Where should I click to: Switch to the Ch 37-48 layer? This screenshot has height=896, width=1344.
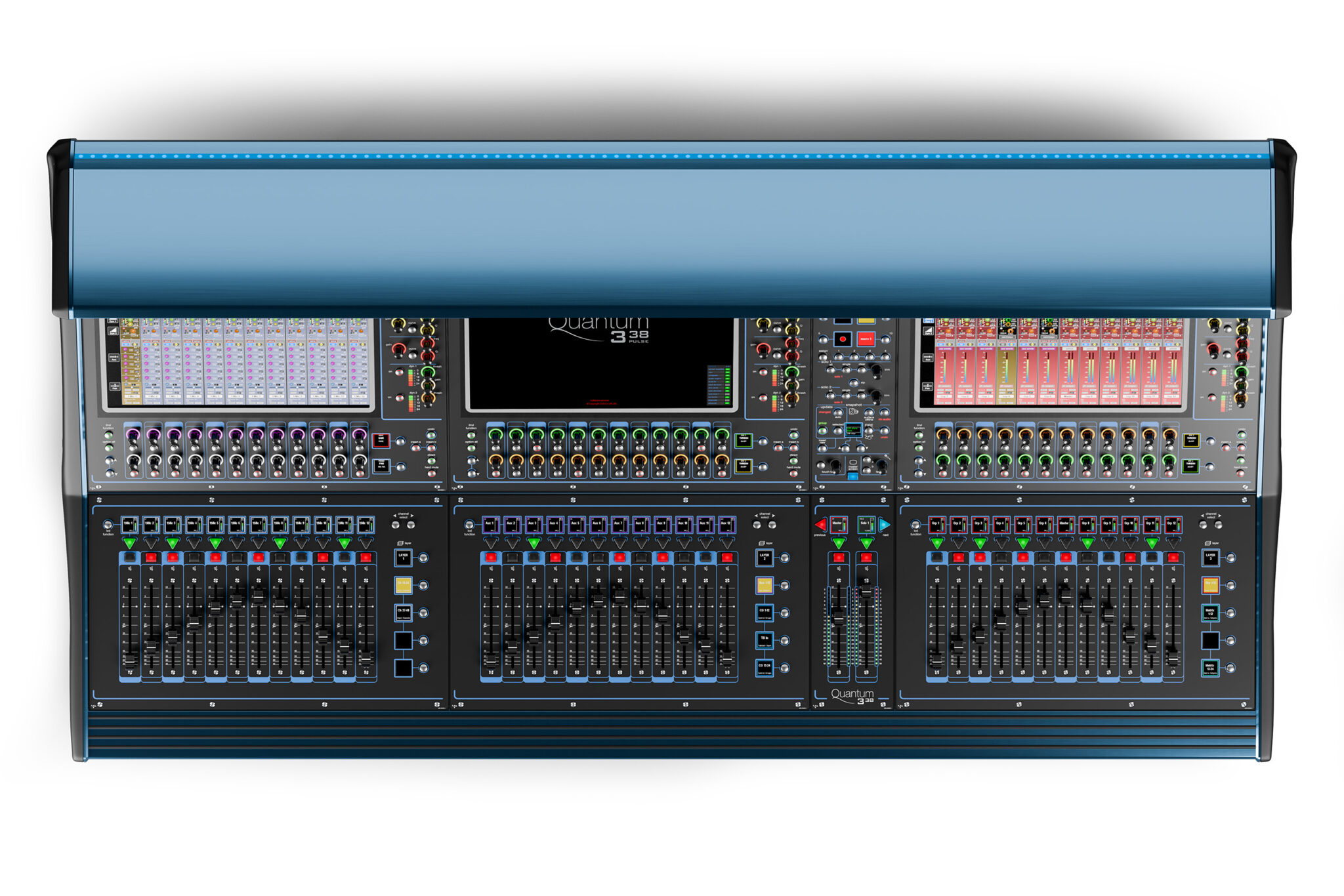403,613
